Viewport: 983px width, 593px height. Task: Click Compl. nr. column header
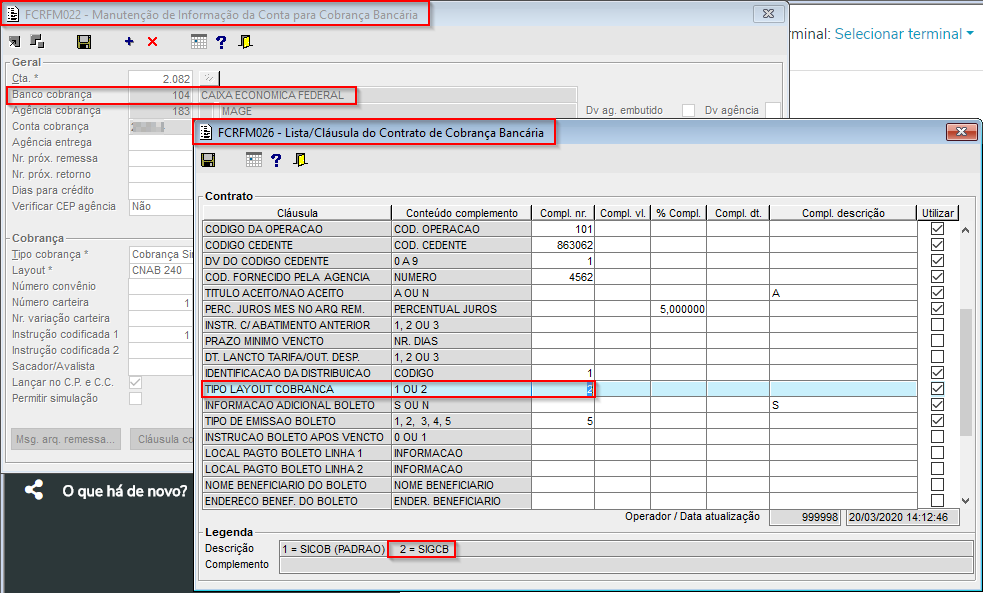coord(563,213)
